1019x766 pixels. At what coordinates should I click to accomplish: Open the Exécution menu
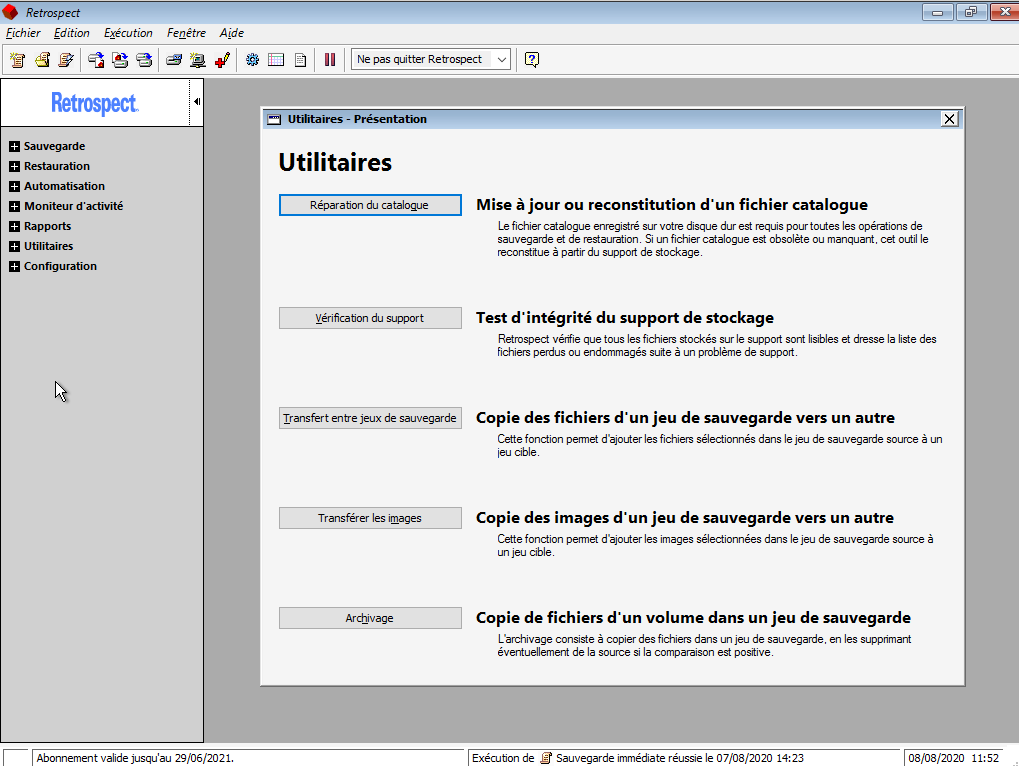(128, 33)
